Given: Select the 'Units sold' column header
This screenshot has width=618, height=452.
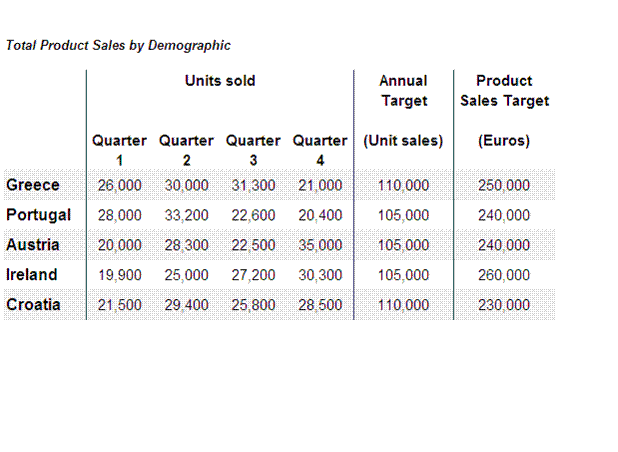Looking at the screenshot, I should tap(220, 81).
